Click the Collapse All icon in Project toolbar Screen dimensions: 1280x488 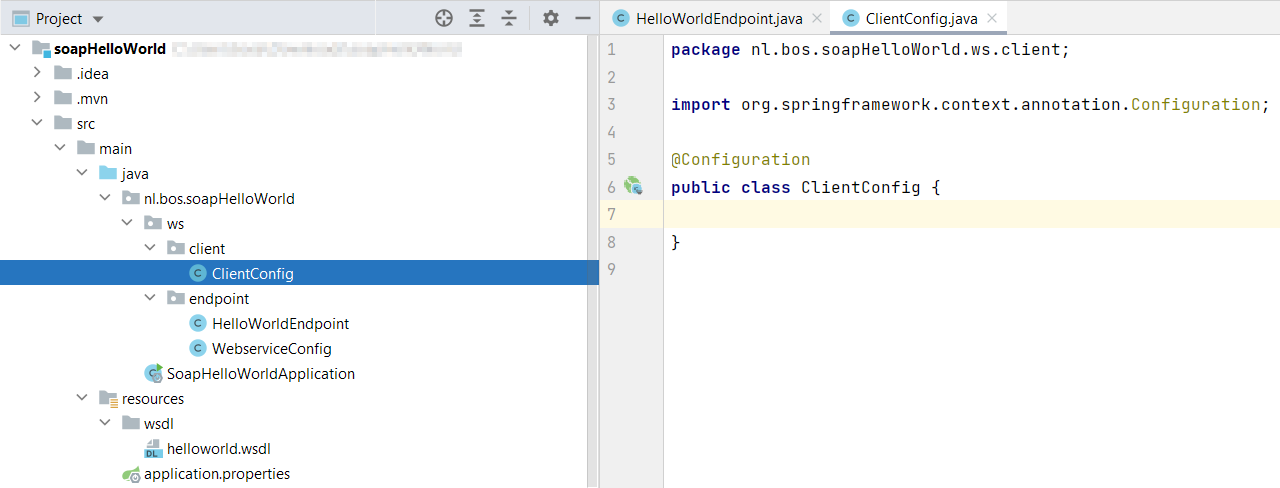[509, 18]
